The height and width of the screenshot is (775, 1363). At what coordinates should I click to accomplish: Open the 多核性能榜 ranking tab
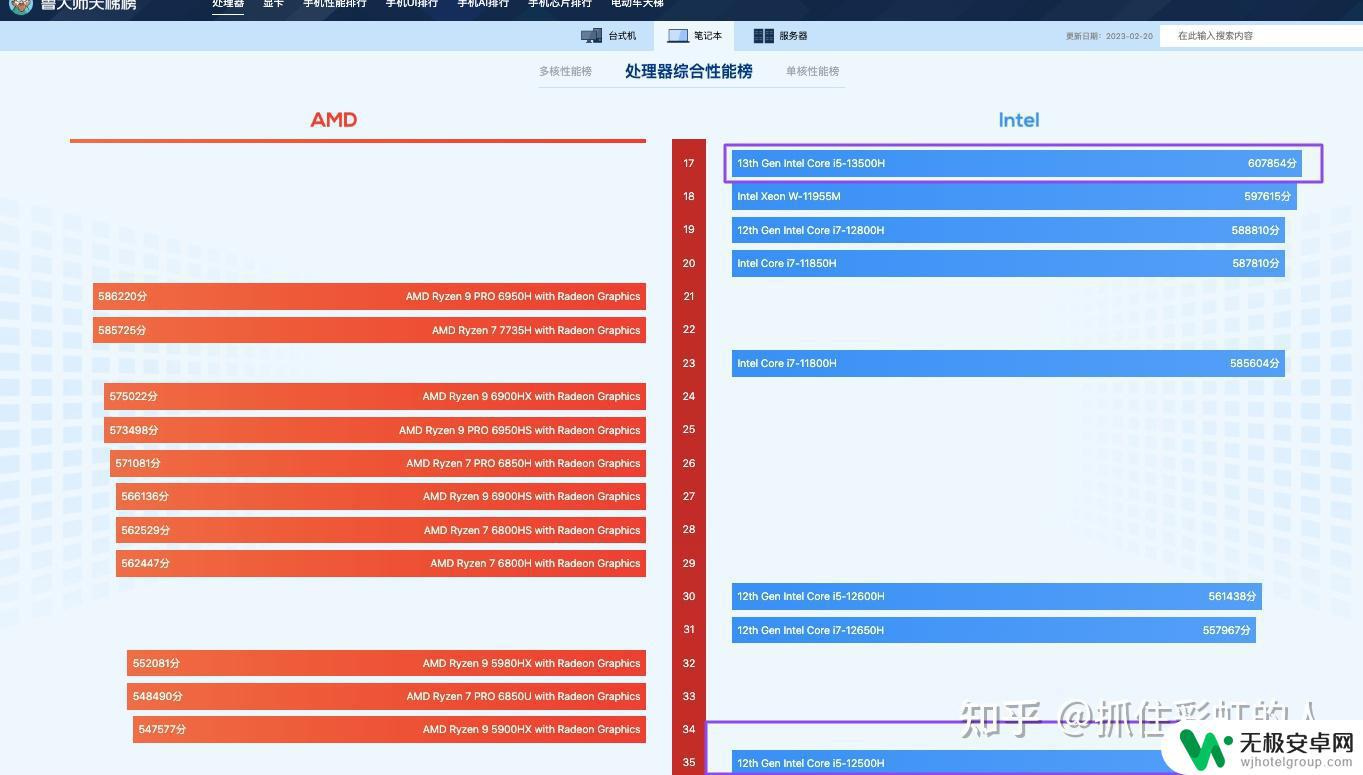pyautogui.click(x=565, y=71)
